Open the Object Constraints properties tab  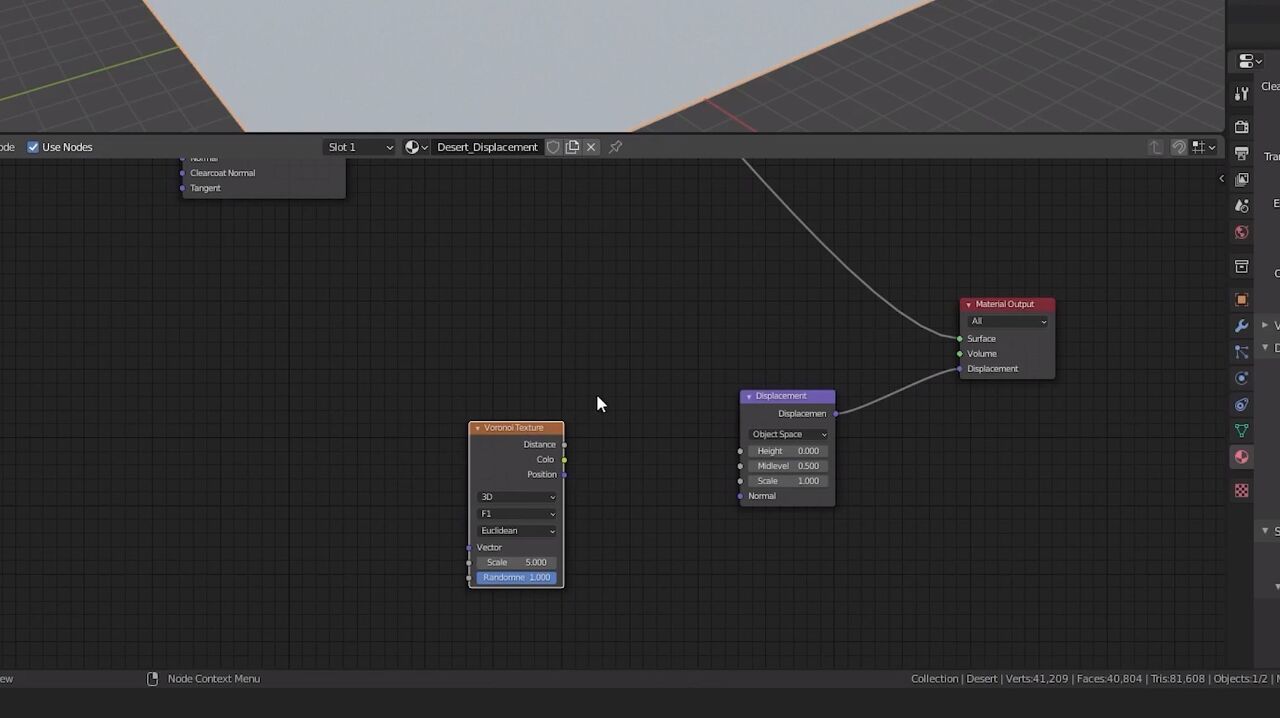1241,405
